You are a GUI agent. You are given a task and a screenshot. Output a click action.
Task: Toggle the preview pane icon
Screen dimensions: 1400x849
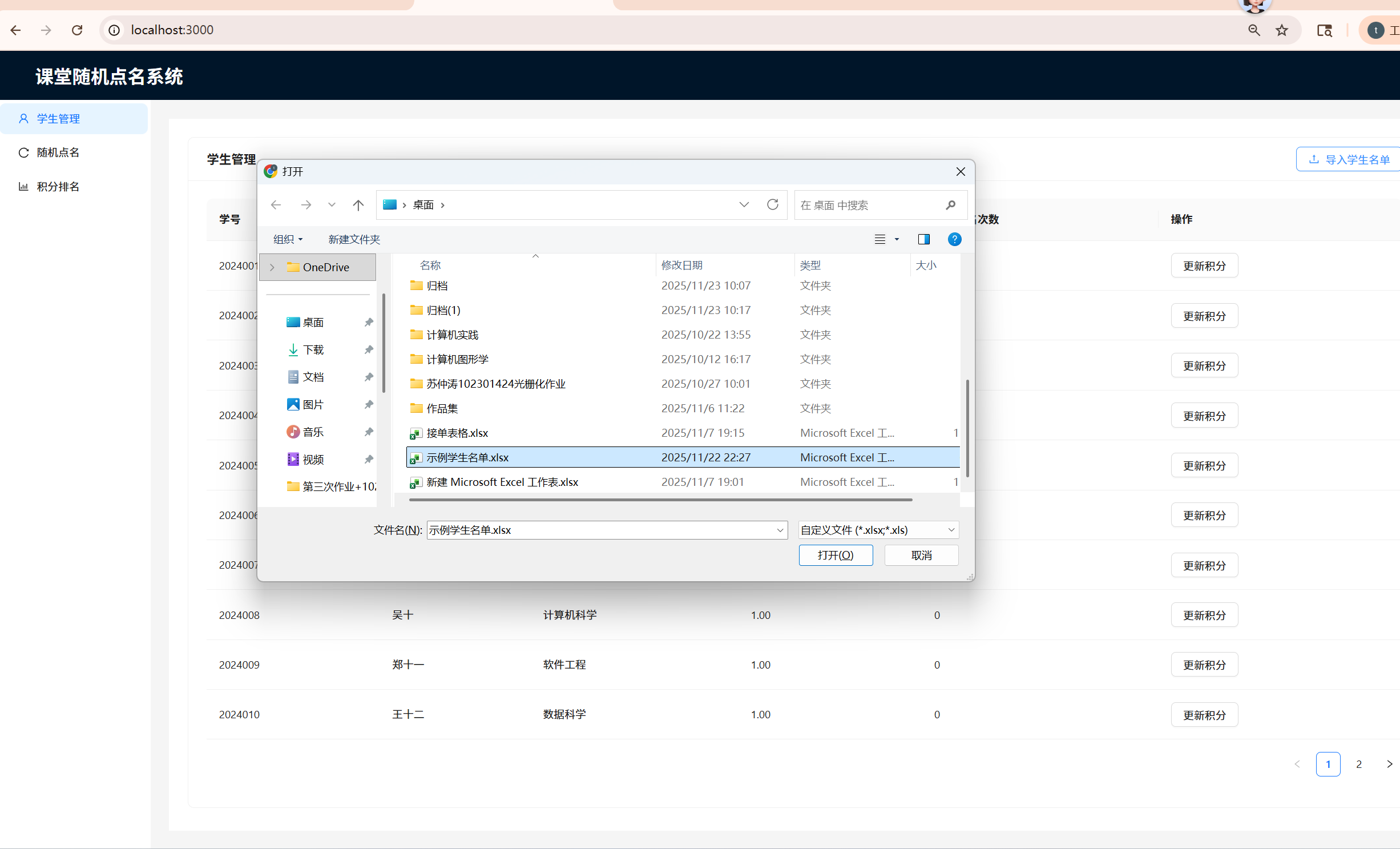coord(923,239)
